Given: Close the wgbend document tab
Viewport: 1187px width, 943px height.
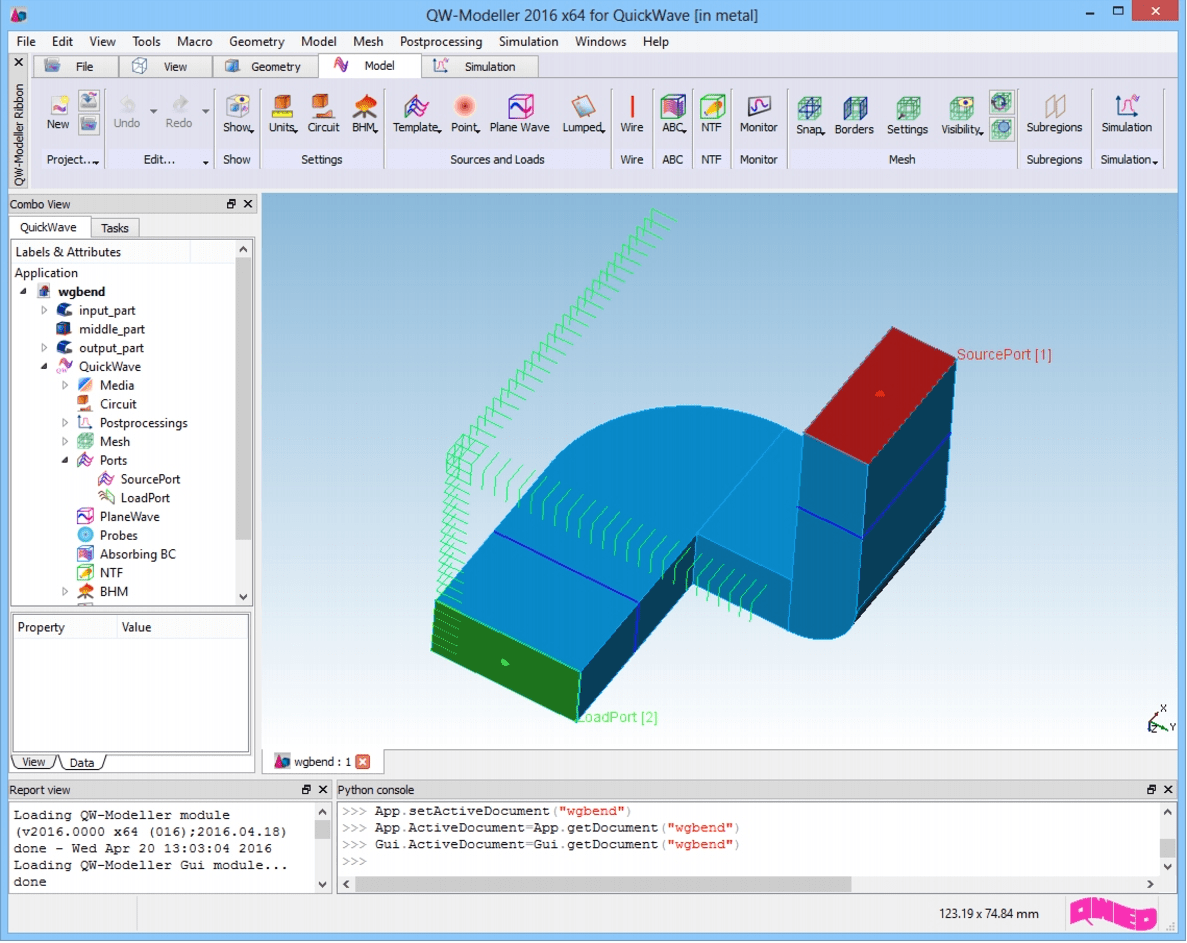Looking at the screenshot, I should tap(363, 762).
